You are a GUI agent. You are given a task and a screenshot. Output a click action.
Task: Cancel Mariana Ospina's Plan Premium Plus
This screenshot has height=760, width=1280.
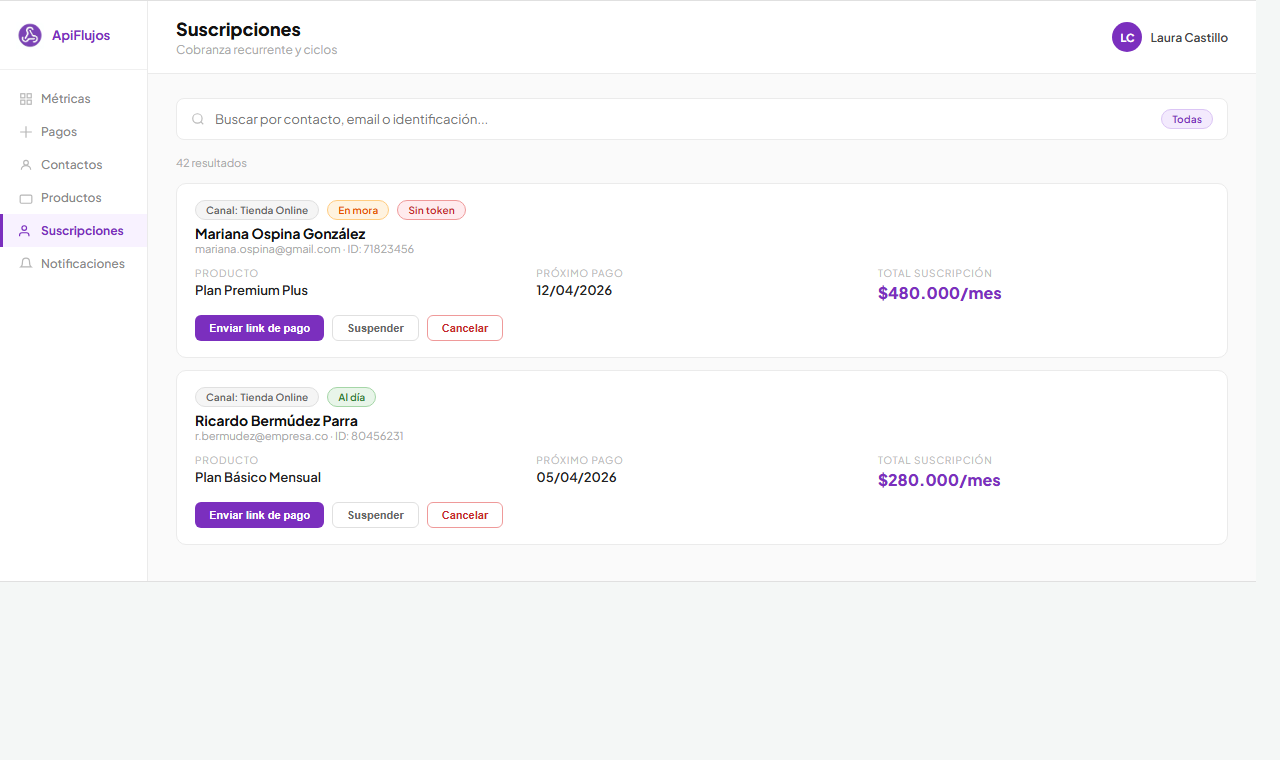(x=464, y=328)
